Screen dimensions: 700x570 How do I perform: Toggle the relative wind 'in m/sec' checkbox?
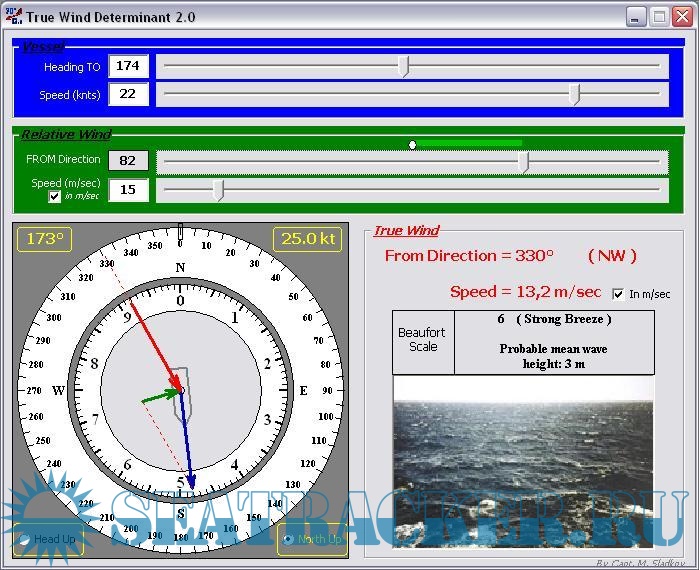point(55,197)
